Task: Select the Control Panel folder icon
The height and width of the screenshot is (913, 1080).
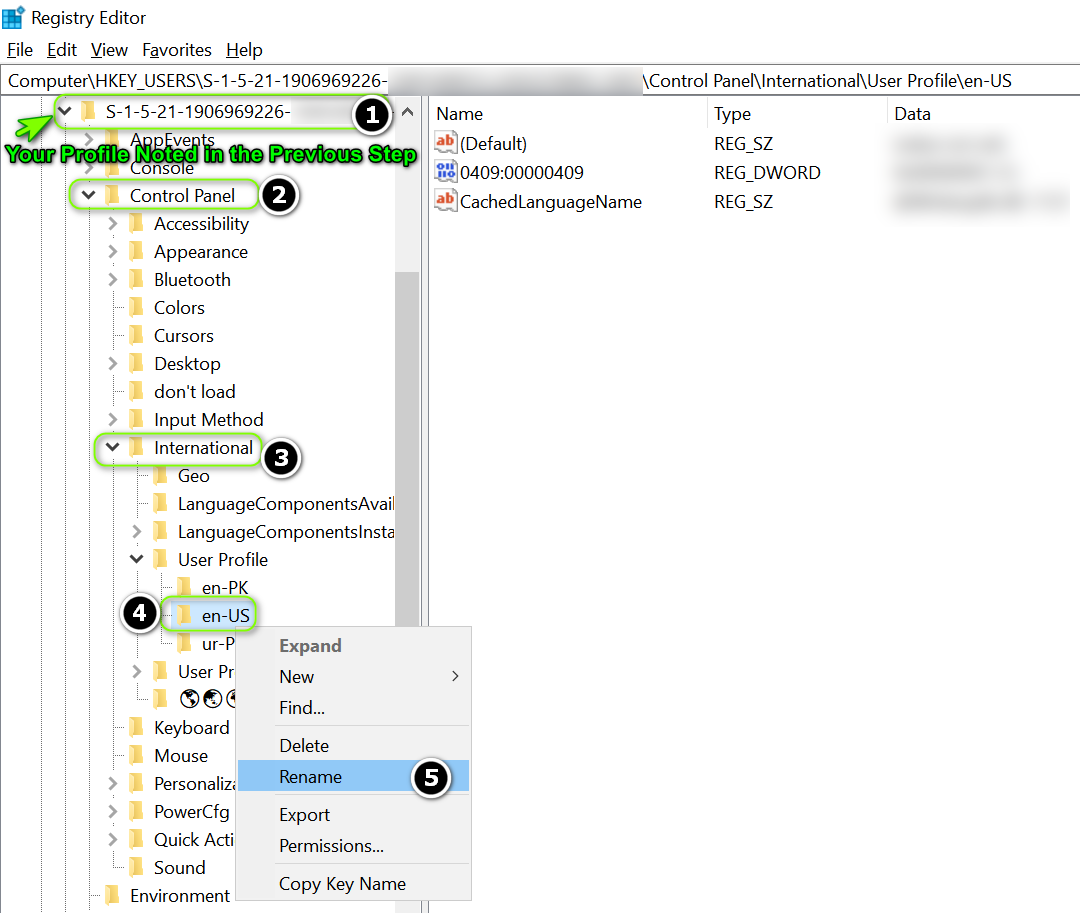Action: tap(112, 195)
